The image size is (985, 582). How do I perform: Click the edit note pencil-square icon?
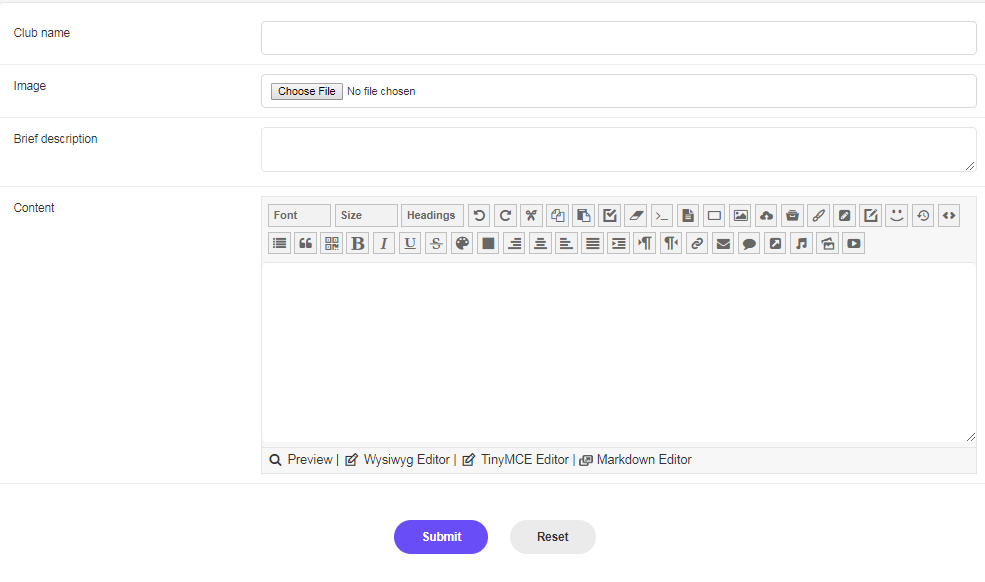(870, 216)
